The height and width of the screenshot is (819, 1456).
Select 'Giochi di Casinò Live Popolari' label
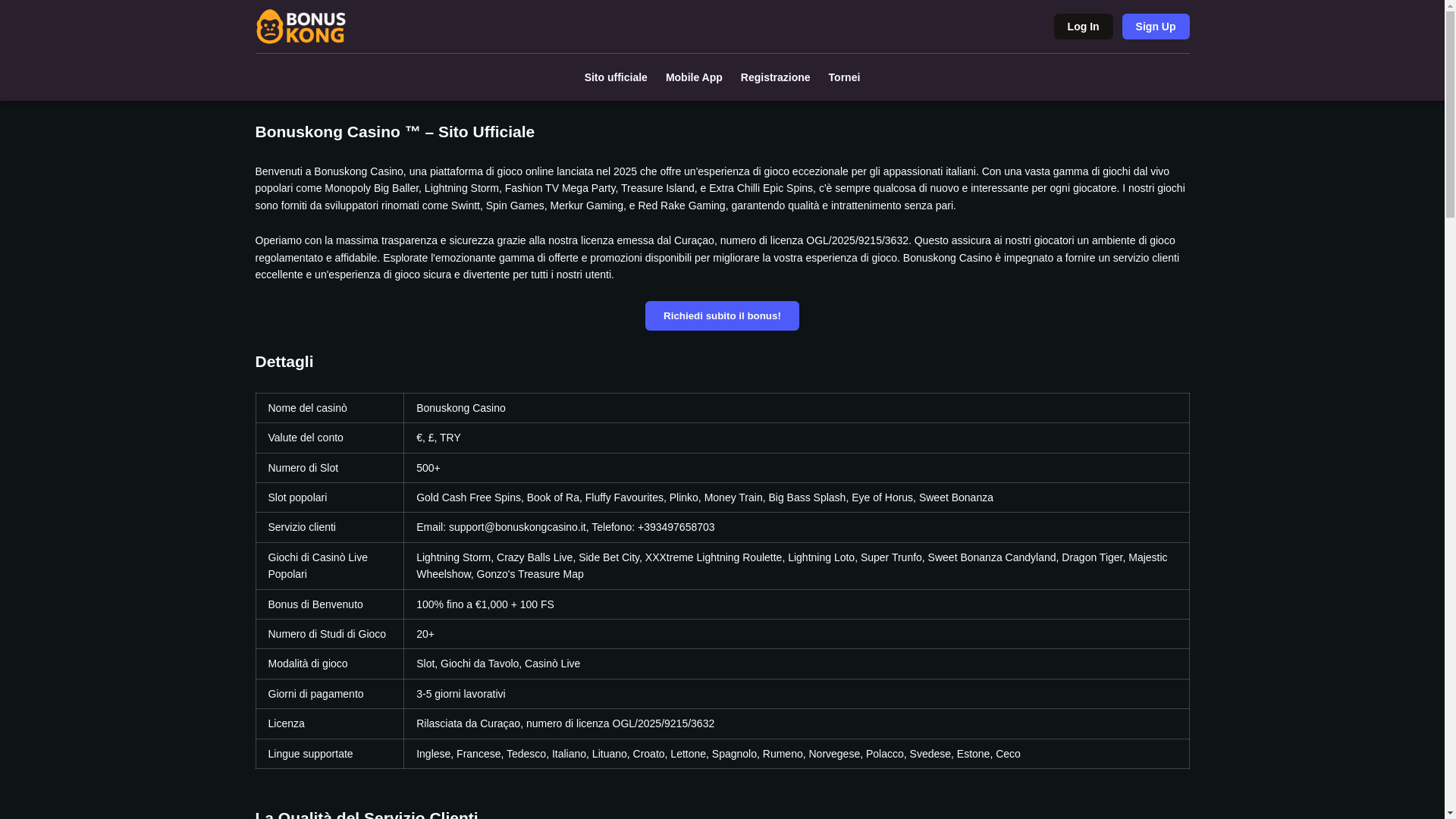tap(329, 566)
